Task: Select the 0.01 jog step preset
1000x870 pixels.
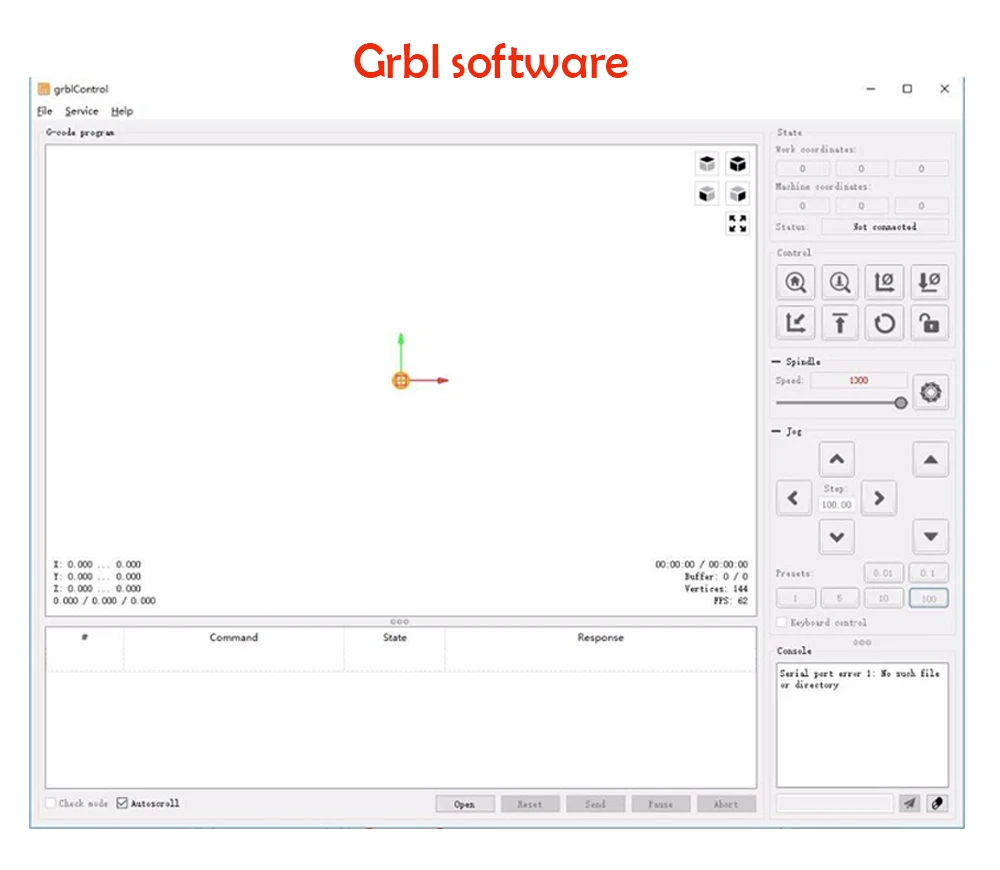Action: tap(883, 573)
